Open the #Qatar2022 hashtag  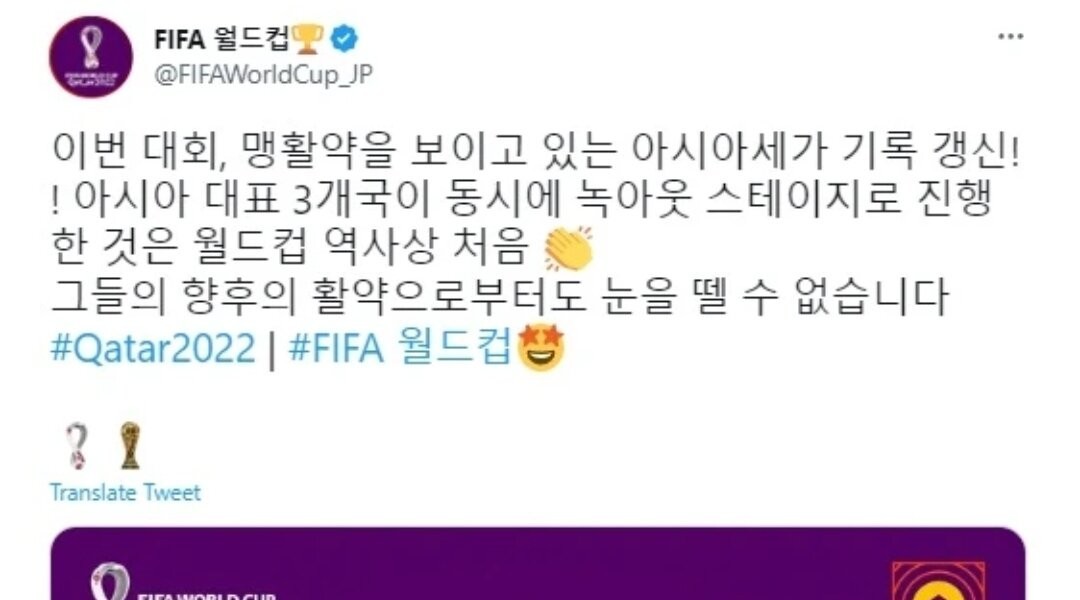click(x=153, y=348)
